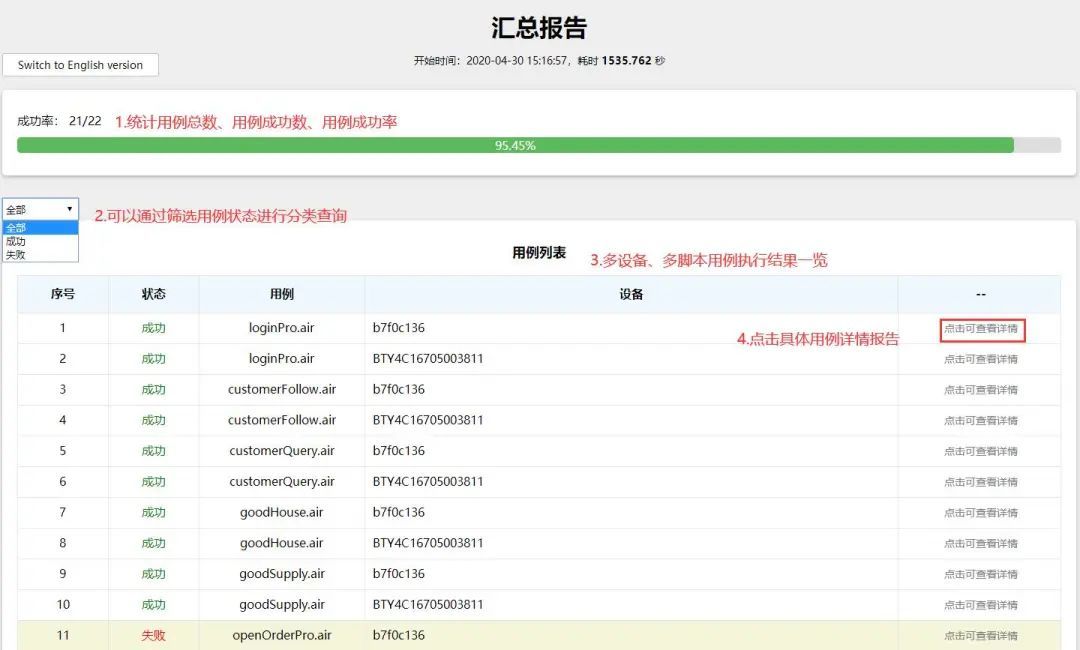This screenshot has height=650, width=1080.
Task: Open details link for row 3 customerFollow.air
Action: click(981, 390)
